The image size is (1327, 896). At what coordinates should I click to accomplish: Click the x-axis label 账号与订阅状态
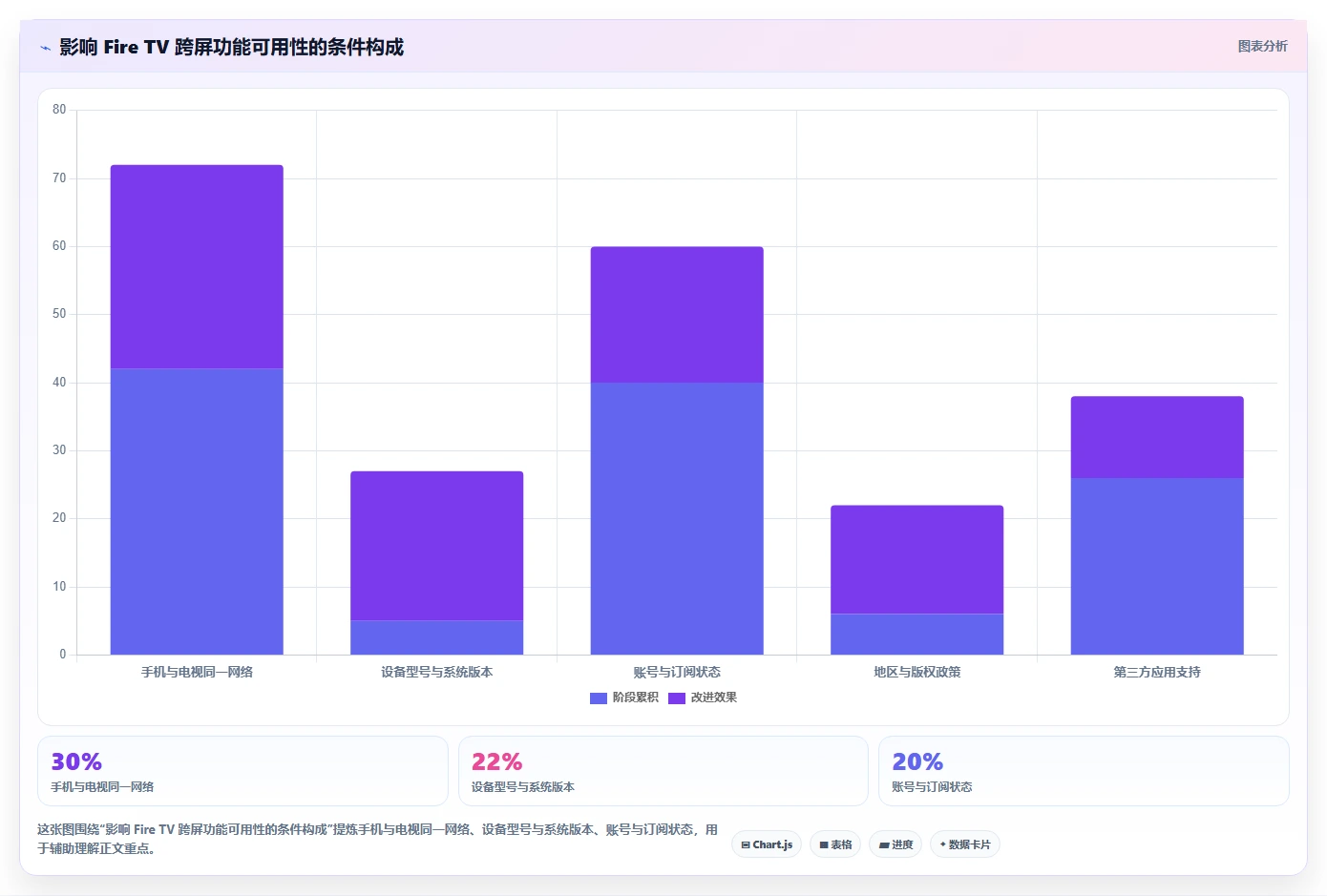pyautogui.click(x=677, y=672)
